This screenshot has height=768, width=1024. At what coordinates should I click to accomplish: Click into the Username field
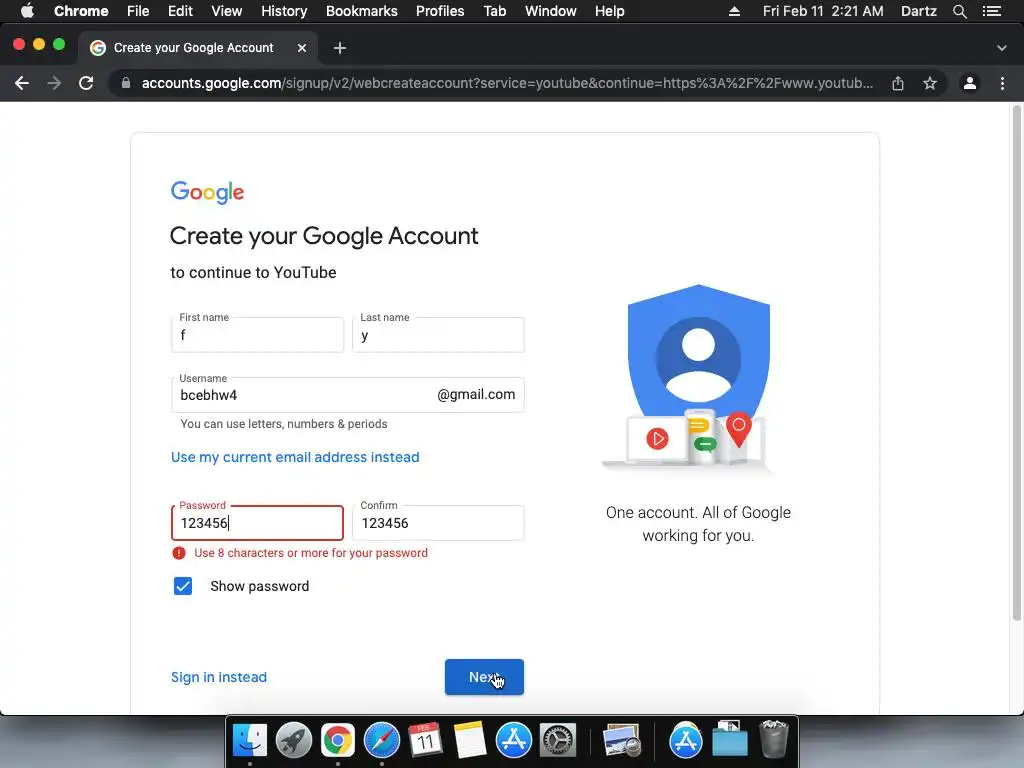(347, 394)
